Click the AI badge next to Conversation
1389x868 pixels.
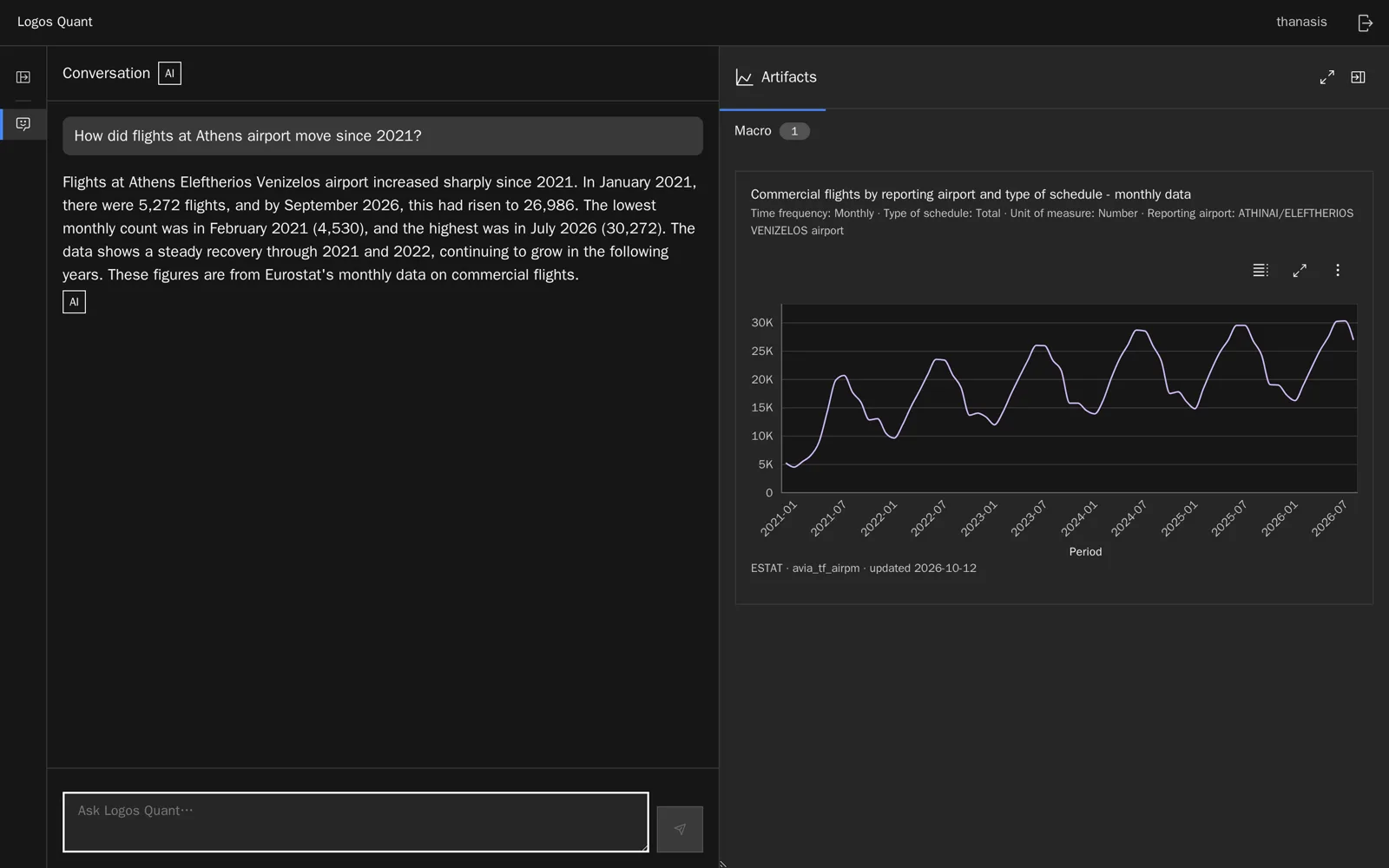point(169,74)
